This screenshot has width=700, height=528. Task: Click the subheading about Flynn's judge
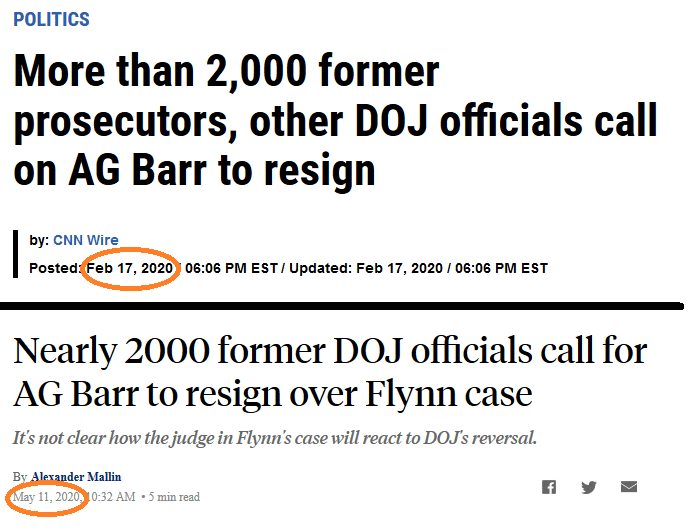pos(275,438)
